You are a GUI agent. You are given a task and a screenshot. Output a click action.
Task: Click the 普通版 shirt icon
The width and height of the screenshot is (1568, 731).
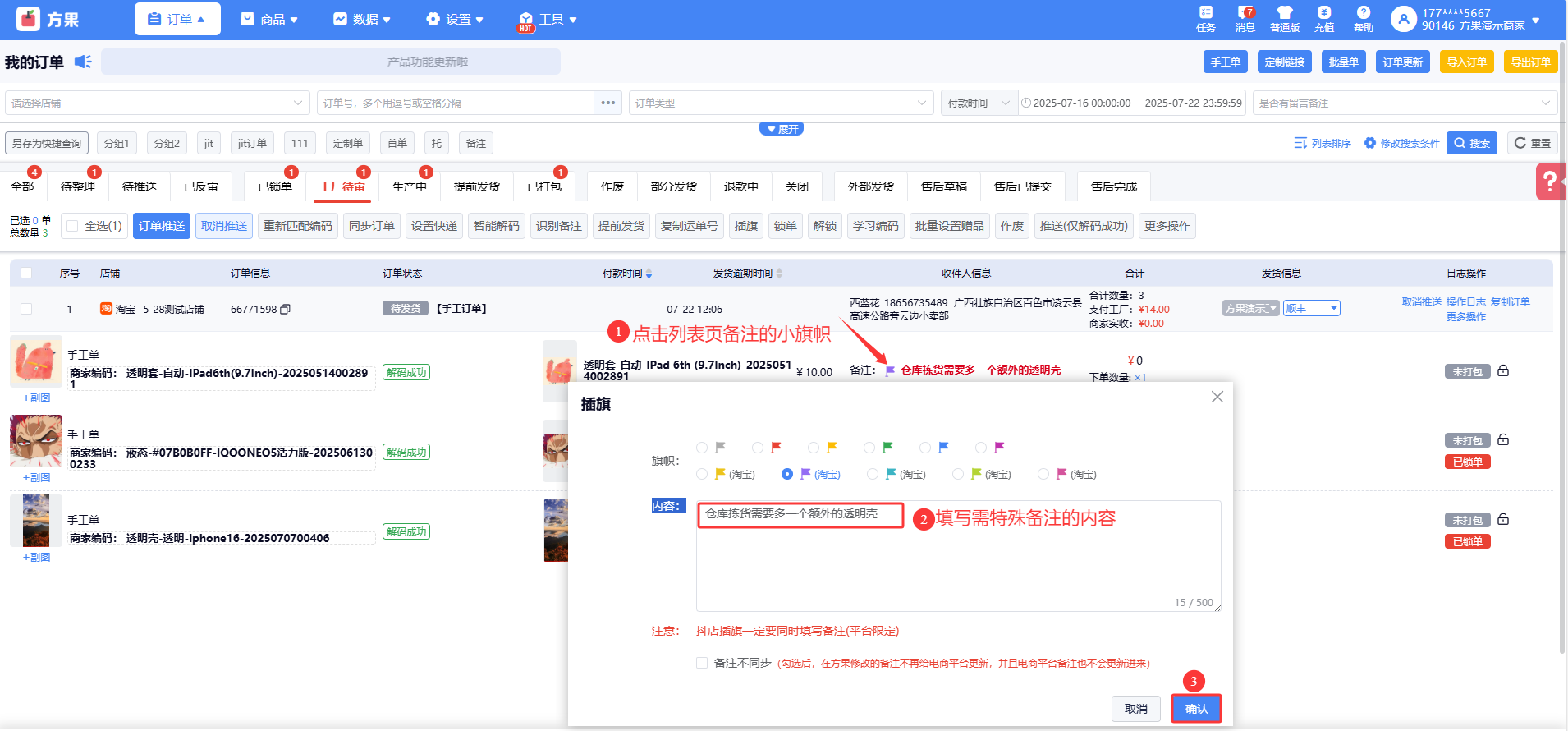(x=1284, y=18)
